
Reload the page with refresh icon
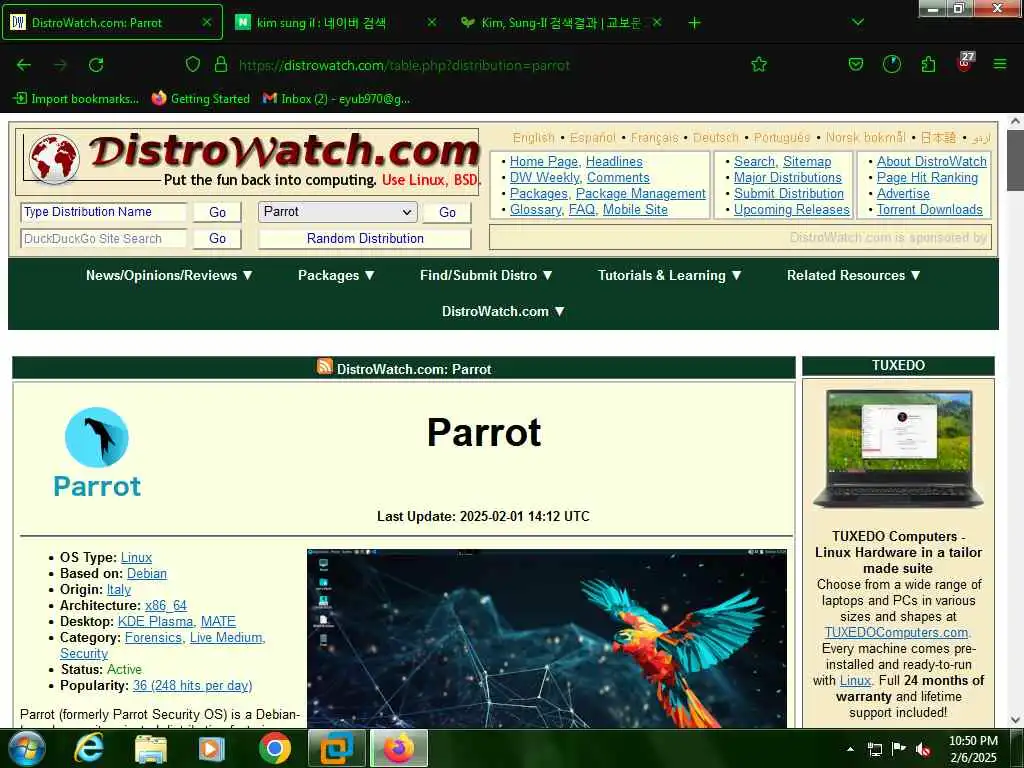(x=96, y=65)
